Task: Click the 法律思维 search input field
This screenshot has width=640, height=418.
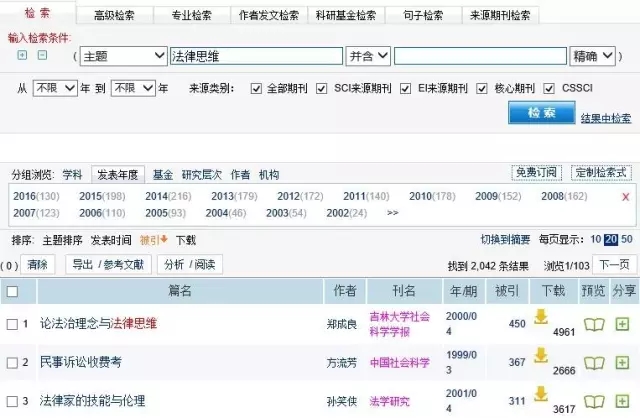Action: pos(255,56)
